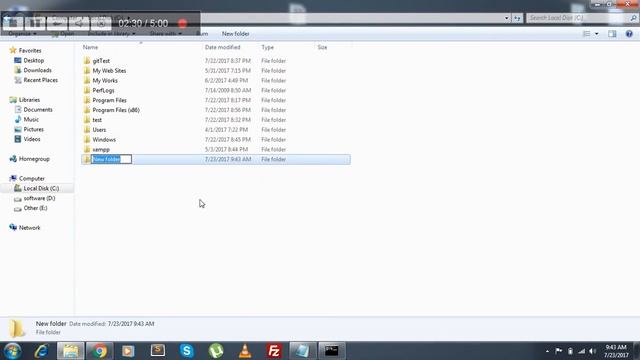
Task: Switch to Windows Explorer taskbar button
Action: tap(71, 351)
